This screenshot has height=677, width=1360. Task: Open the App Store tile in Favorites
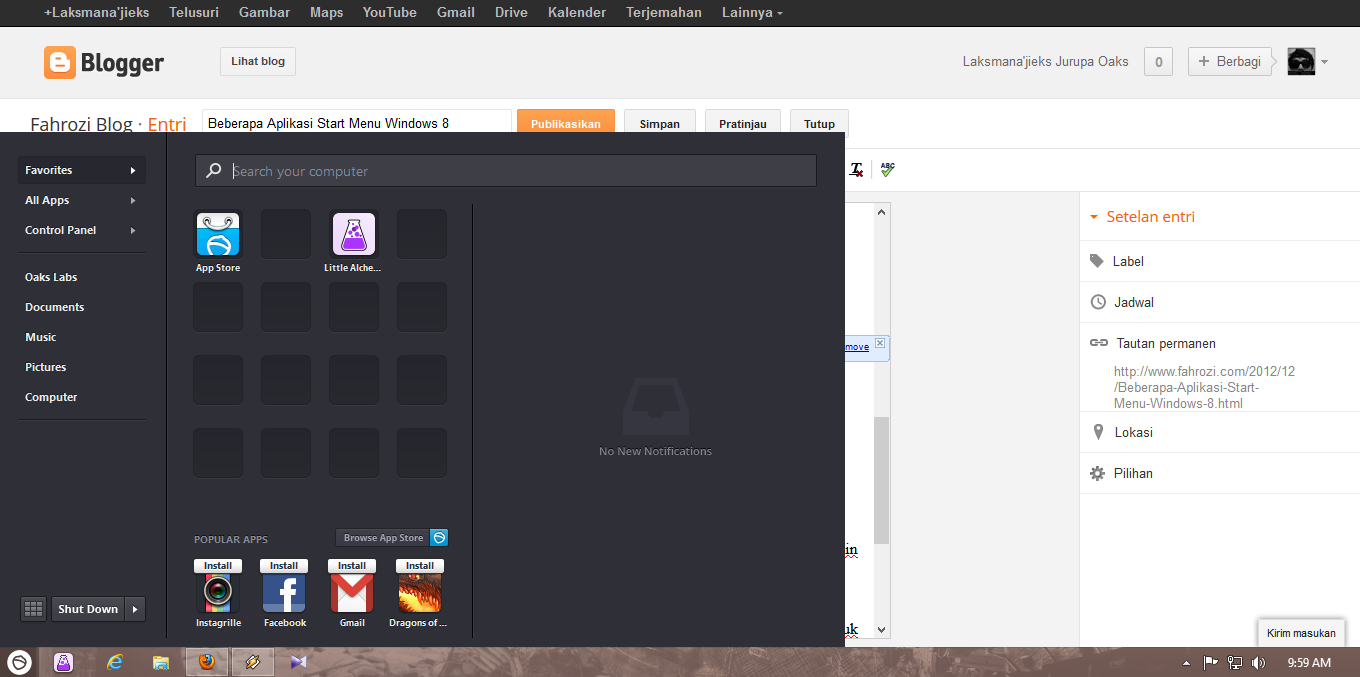point(218,235)
